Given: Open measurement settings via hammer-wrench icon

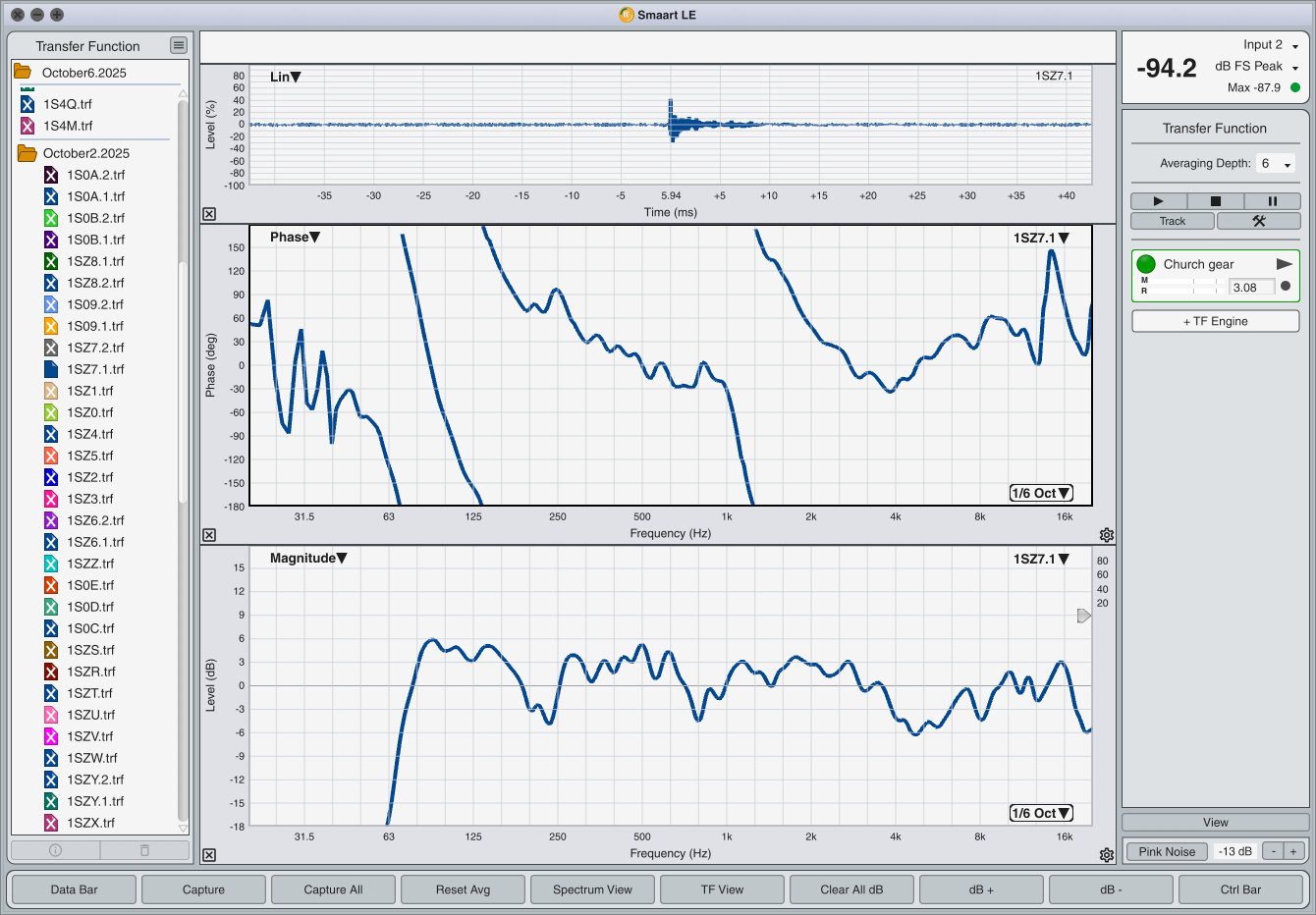Looking at the screenshot, I should (x=1258, y=221).
